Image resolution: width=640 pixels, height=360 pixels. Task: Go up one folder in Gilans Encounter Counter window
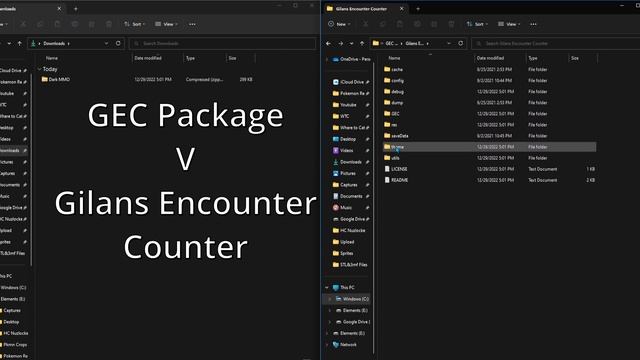(x=362, y=43)
